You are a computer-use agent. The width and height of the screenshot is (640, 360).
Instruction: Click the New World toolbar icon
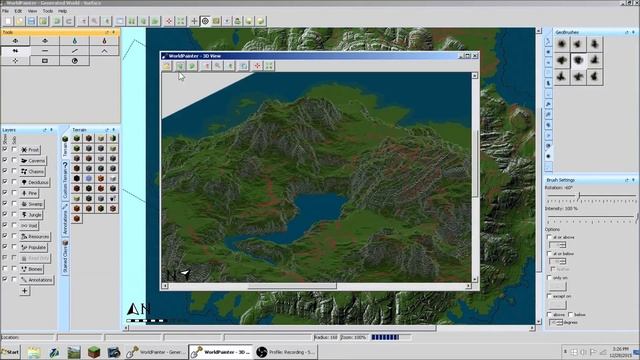(8, 21)
